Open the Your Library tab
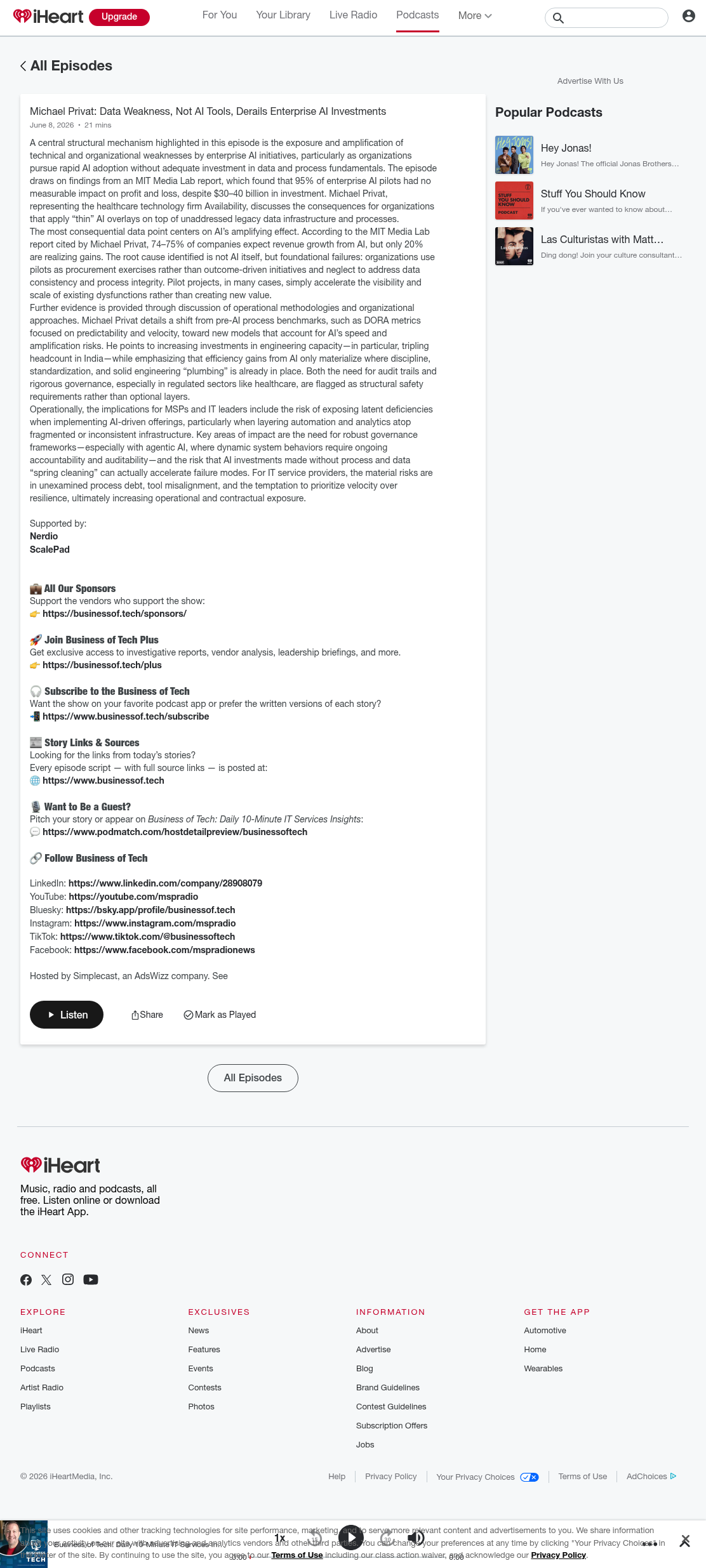The width and height of the screenshot is (706, 1568). tap(283, 15)
